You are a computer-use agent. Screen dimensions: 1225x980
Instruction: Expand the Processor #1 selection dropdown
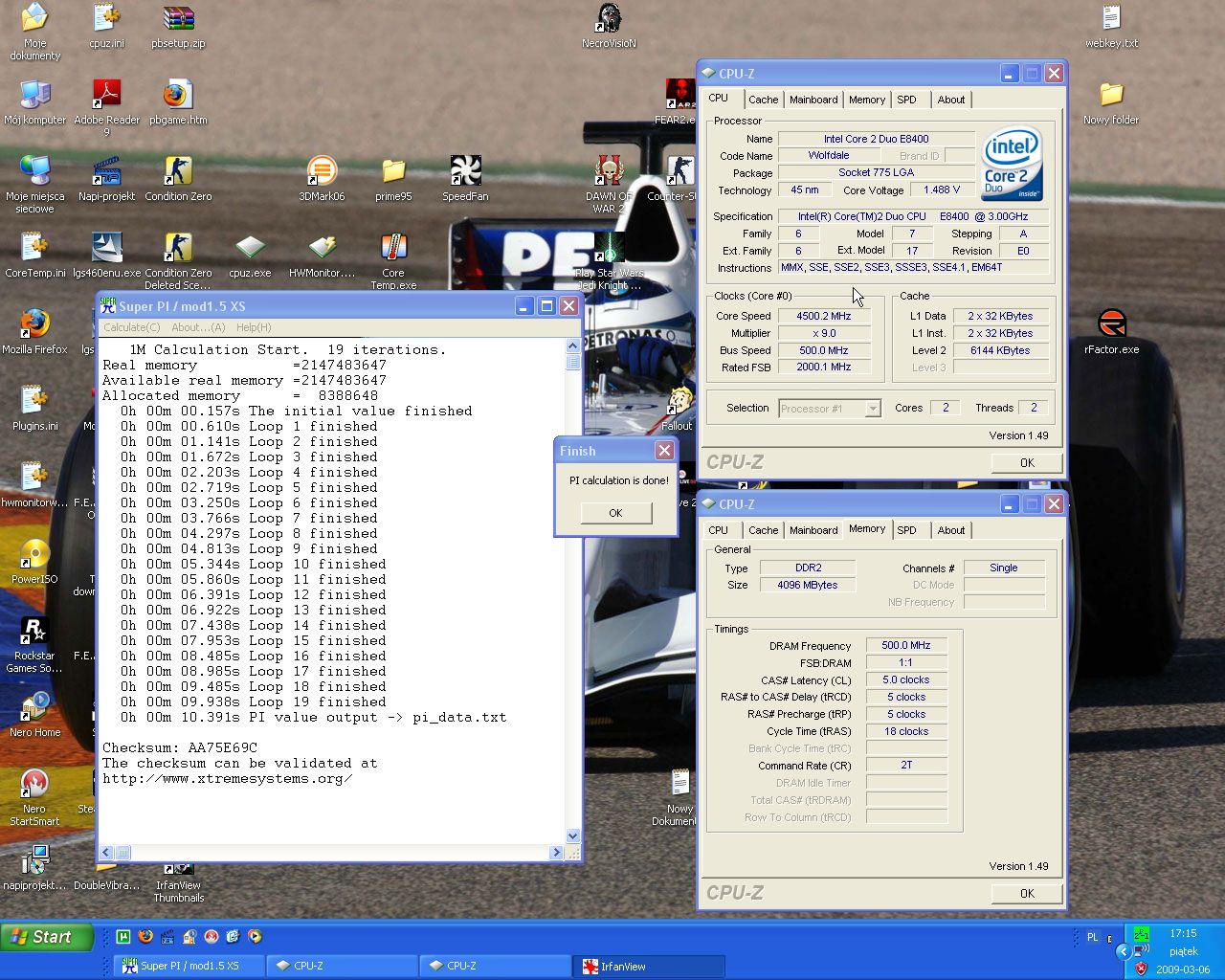(872, 409)
